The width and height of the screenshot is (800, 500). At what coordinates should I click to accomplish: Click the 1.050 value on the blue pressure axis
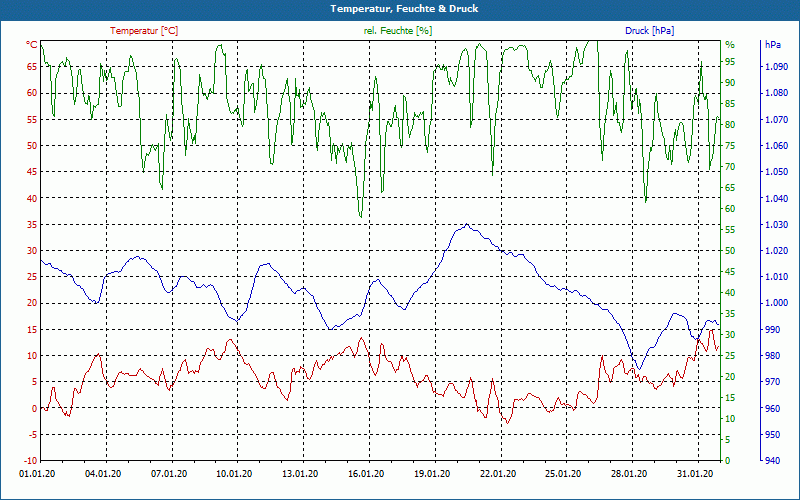point(777,171)
